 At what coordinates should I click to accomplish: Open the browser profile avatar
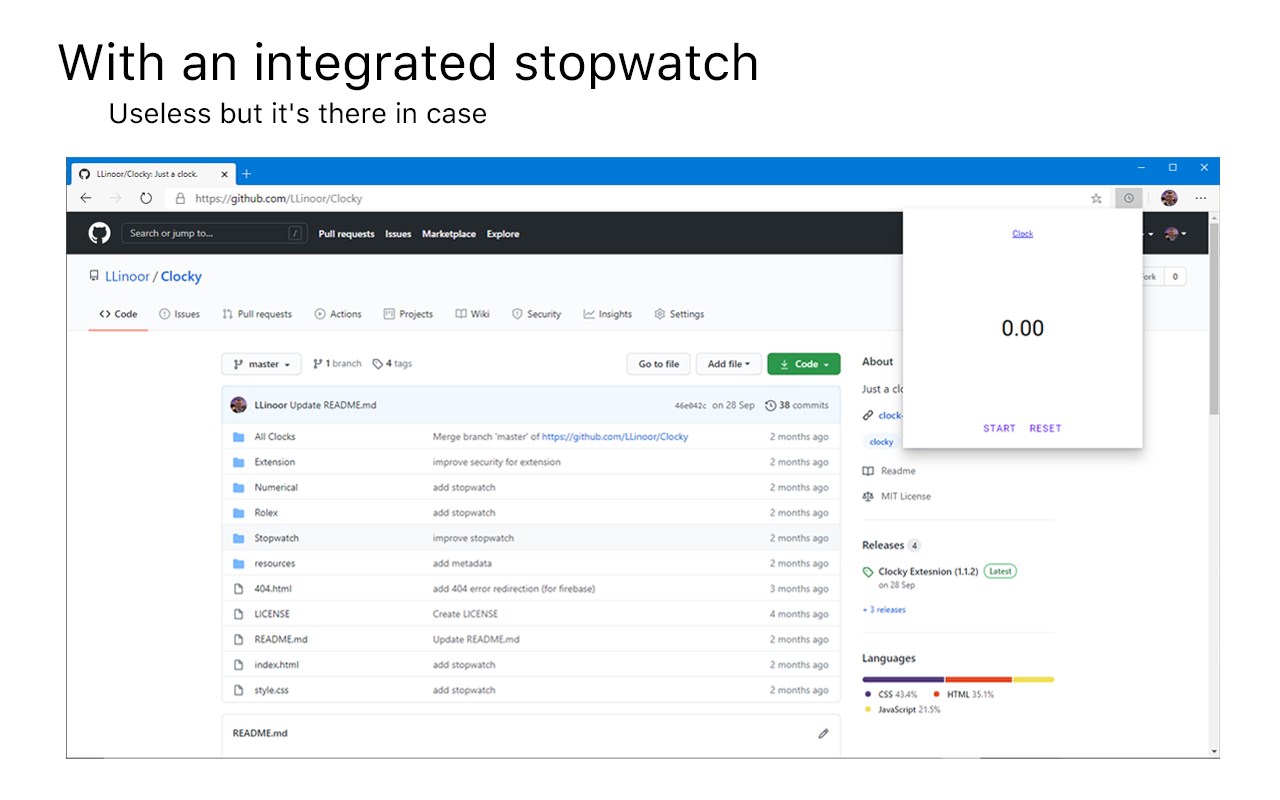[x=1169, y=198]
